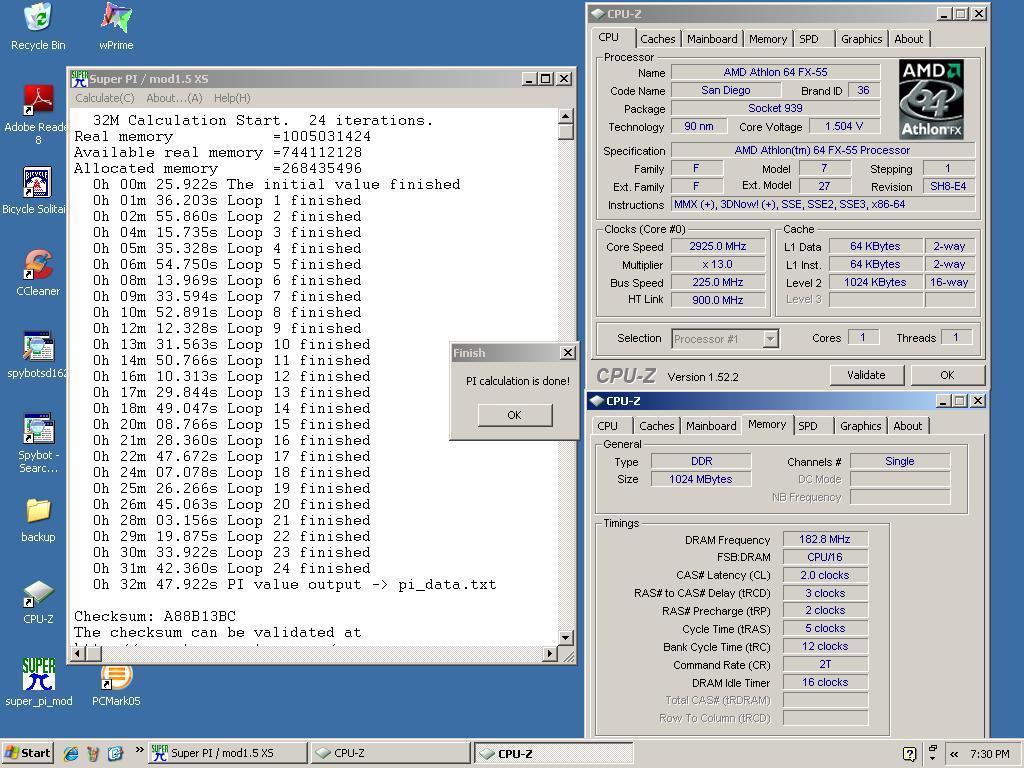The image size is (1024, 768).
Task: Click Super PI horizontal scrollbar right arrow
Action: (x=550, y=654)
